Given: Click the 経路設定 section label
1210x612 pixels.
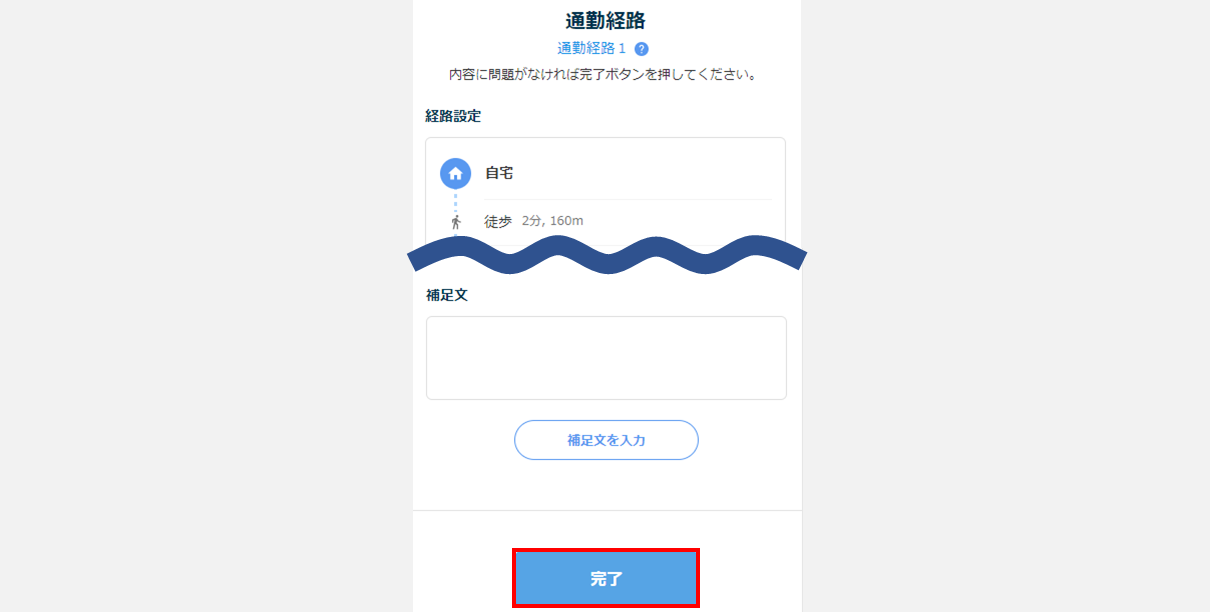Looking at the screenshot, I should tap(453, 116).
